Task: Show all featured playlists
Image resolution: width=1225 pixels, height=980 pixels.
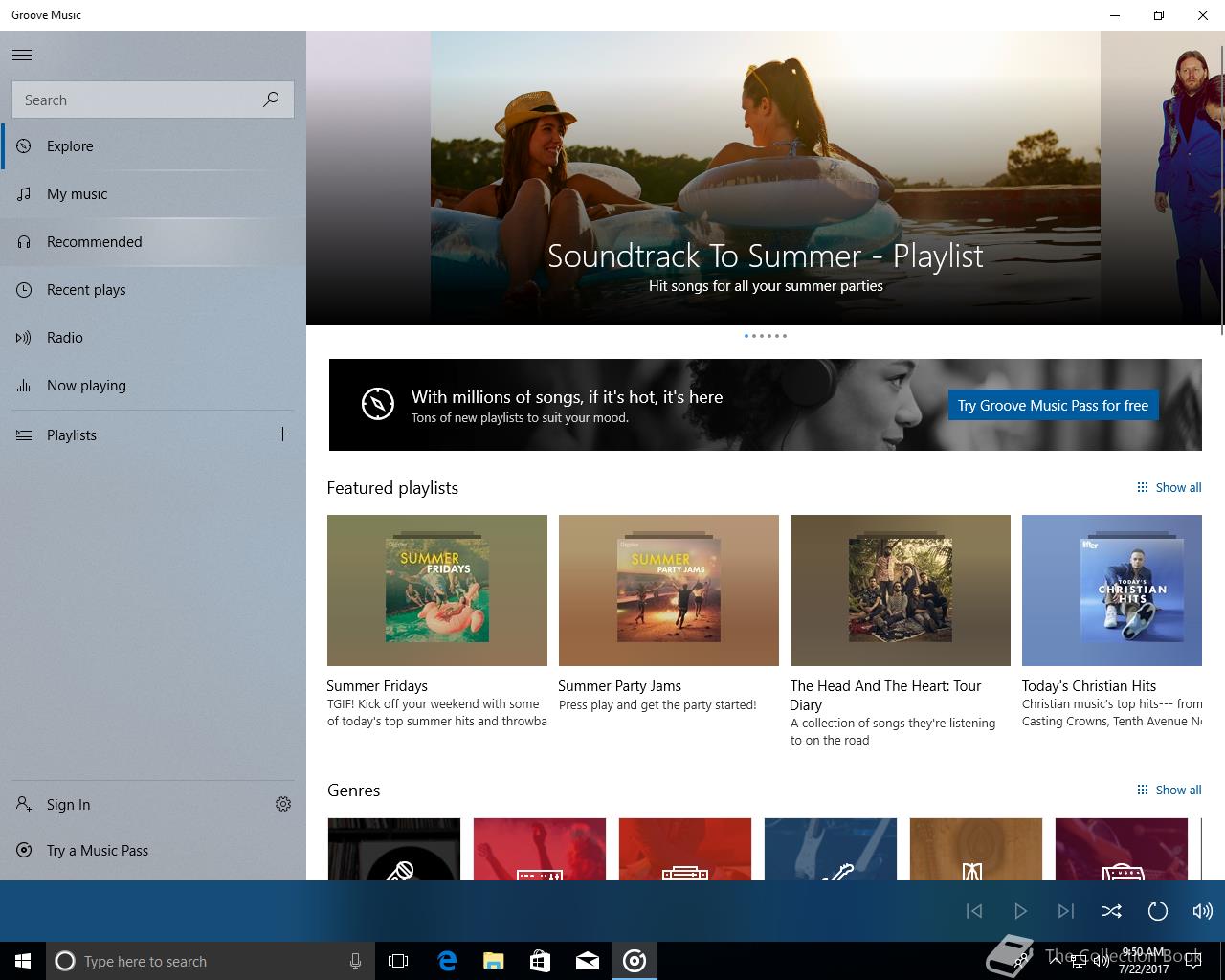Action: point(1169,487)
